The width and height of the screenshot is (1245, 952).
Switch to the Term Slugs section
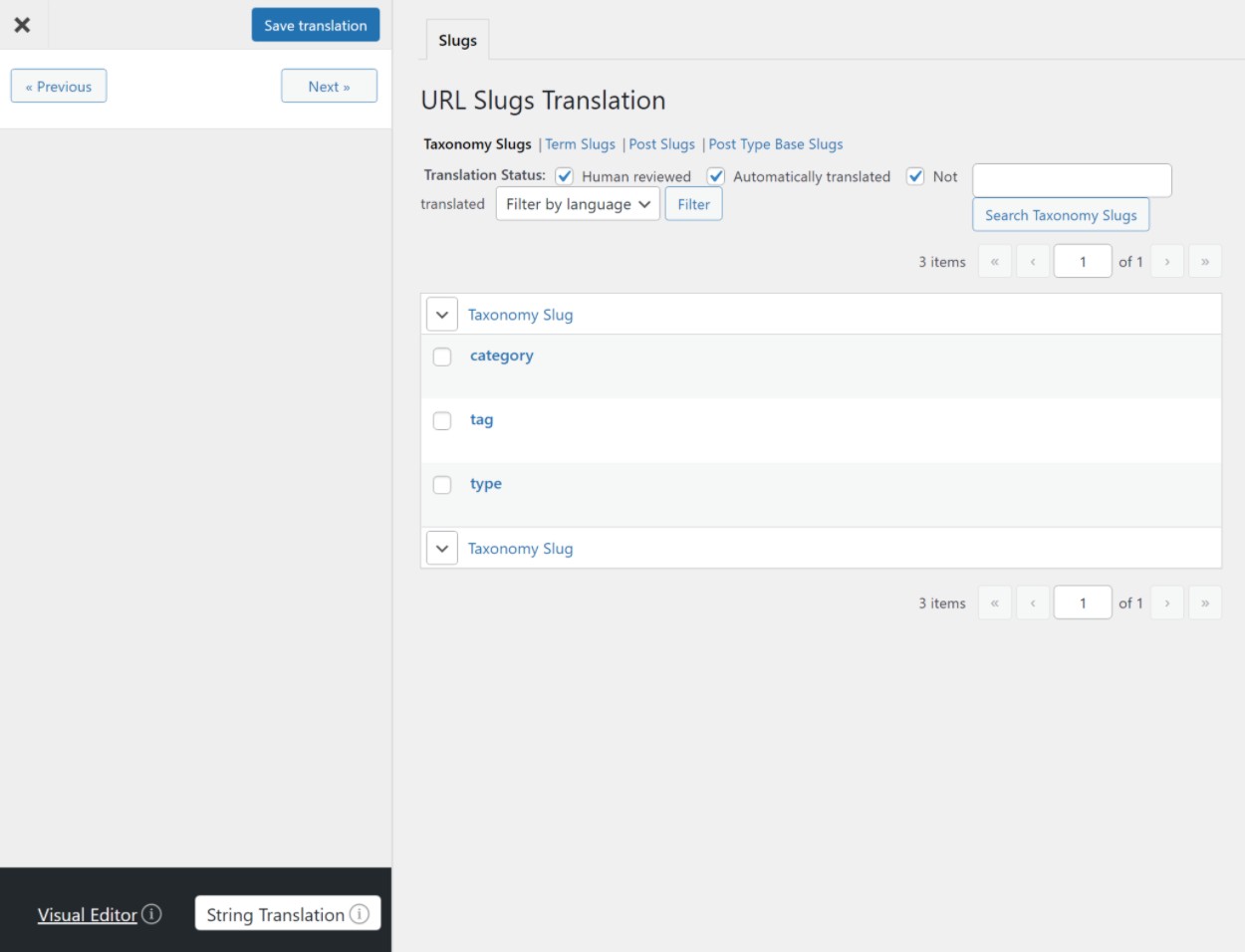[580, 143]
